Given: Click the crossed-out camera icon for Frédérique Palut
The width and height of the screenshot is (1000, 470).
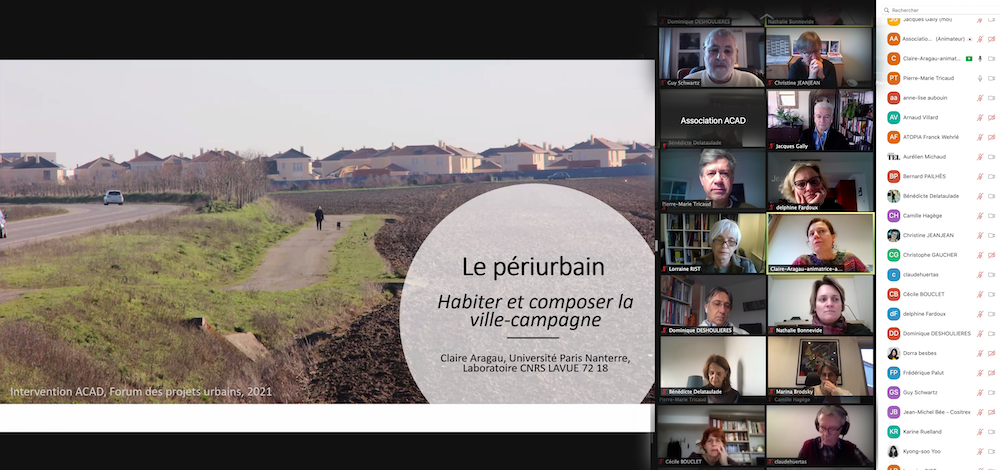Looking at the screenshot, I should tap(992, 372).
